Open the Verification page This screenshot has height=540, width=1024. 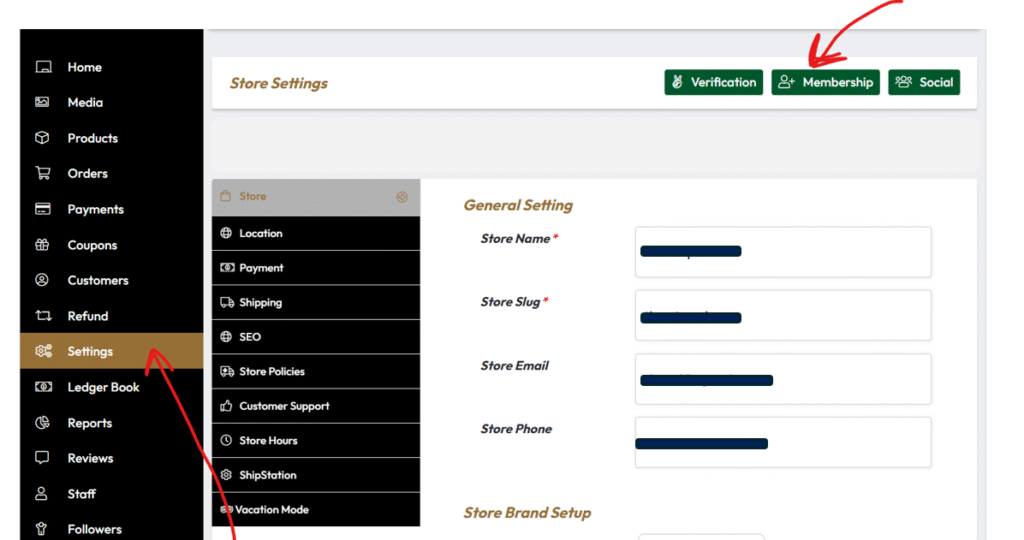tap(714, 82)
